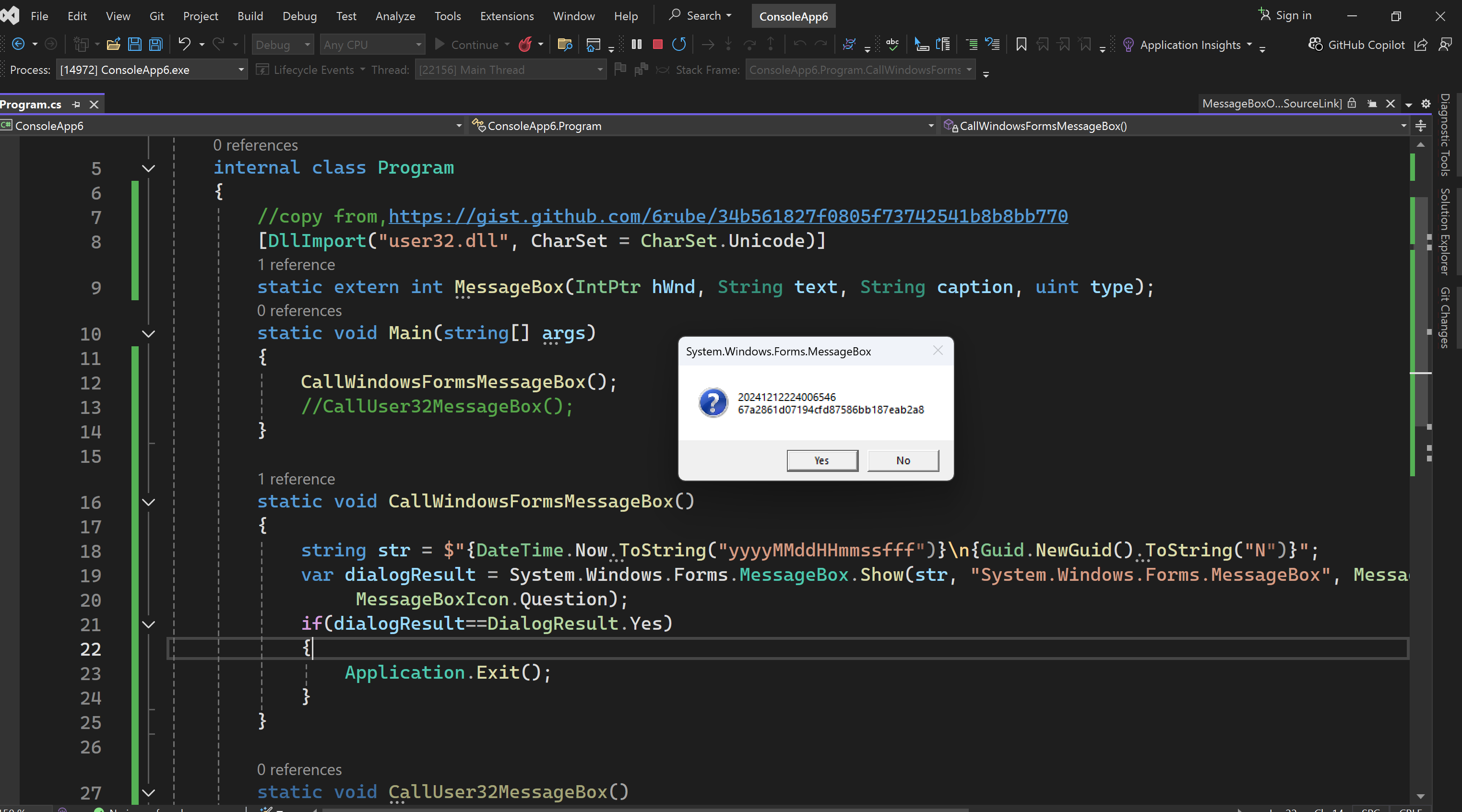Viewport: 1462px width, 812px height.
Task: Click Yes in the message box
Action: 822,460
